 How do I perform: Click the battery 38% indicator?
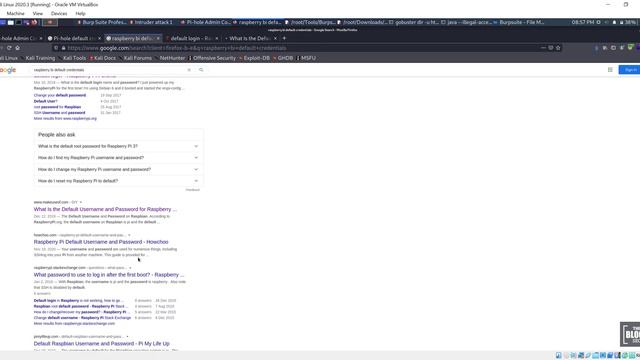[x=629, y=22]
